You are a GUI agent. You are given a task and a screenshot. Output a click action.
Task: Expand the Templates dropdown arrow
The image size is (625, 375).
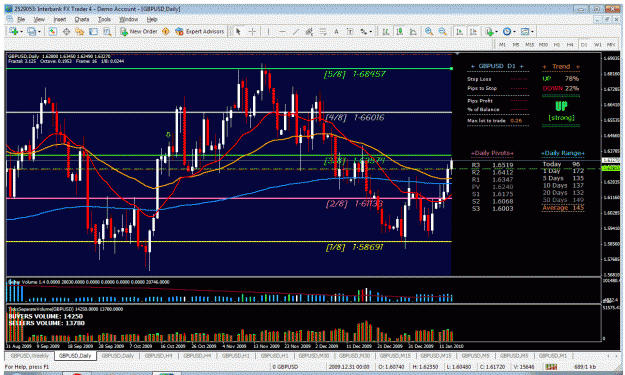[533, 31]
